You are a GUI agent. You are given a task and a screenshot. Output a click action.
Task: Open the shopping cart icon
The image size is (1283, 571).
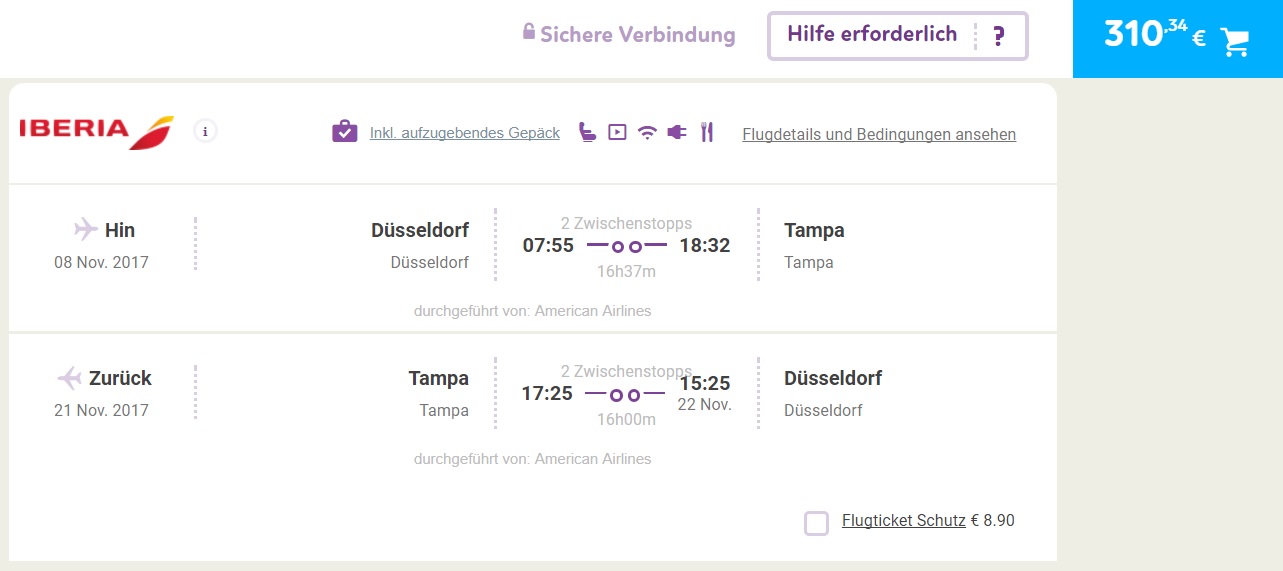[x=1236, y=41]
